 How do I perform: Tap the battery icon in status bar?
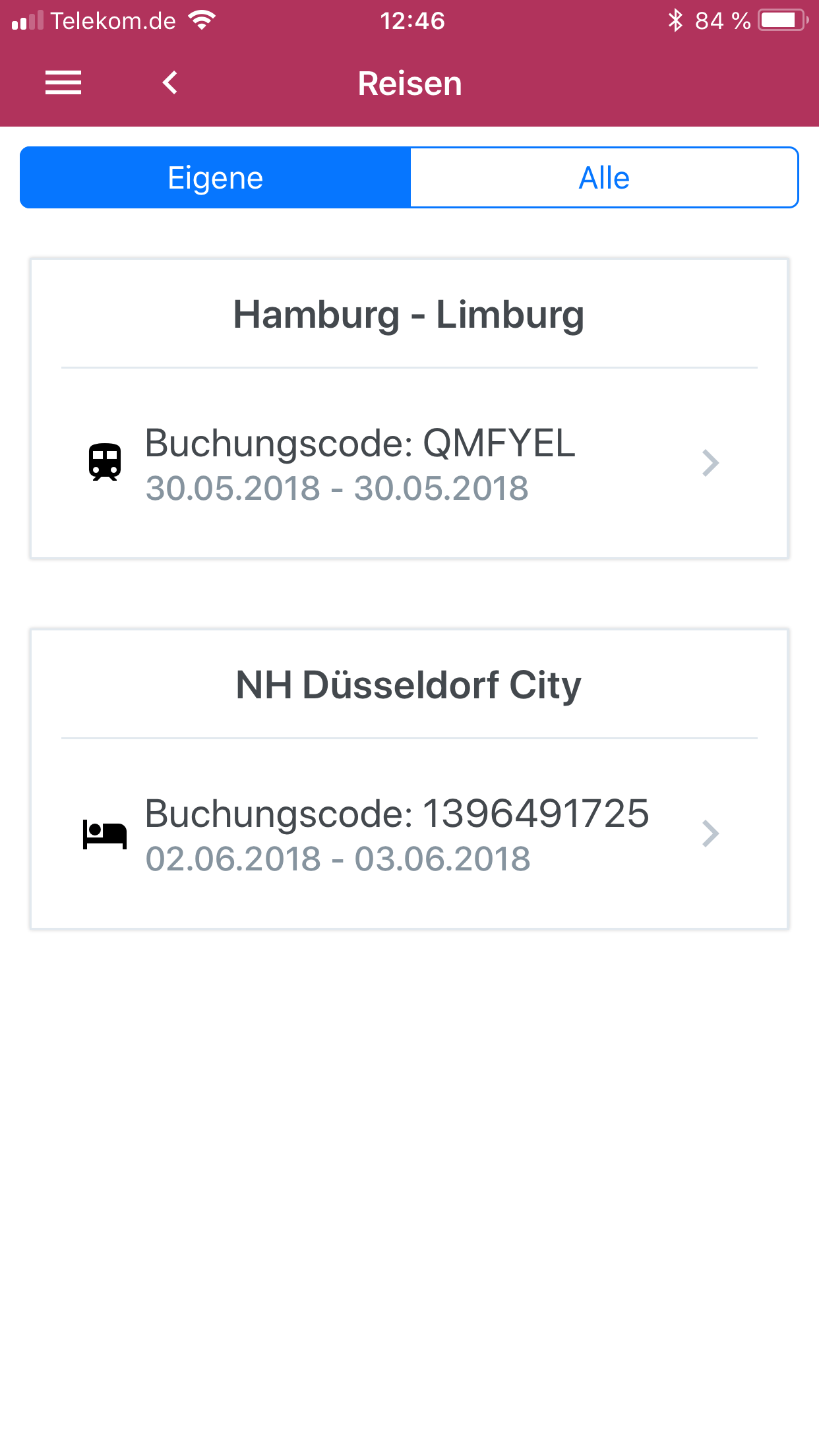[783, 20]
